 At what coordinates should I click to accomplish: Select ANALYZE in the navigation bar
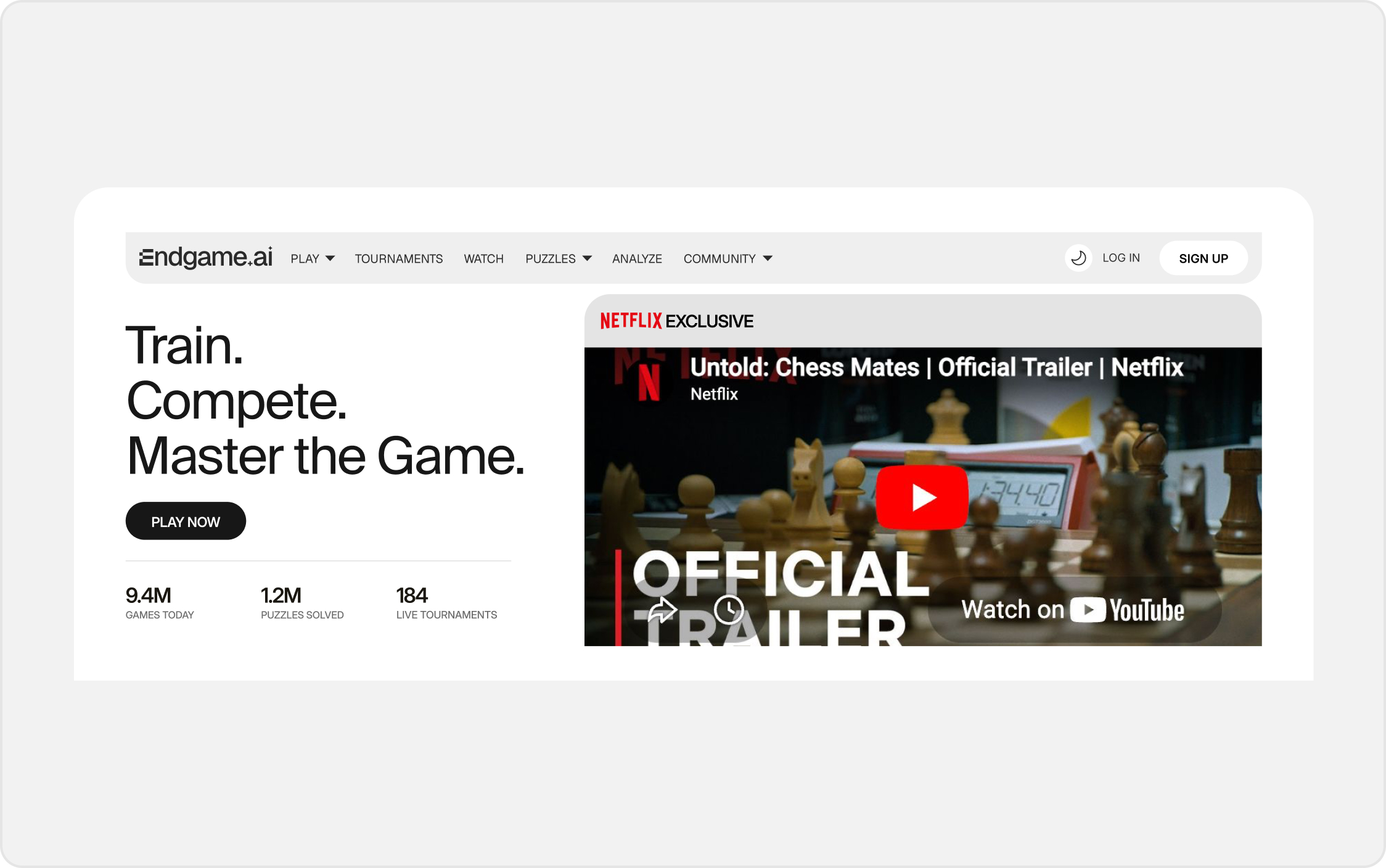(x=637, y=258)
